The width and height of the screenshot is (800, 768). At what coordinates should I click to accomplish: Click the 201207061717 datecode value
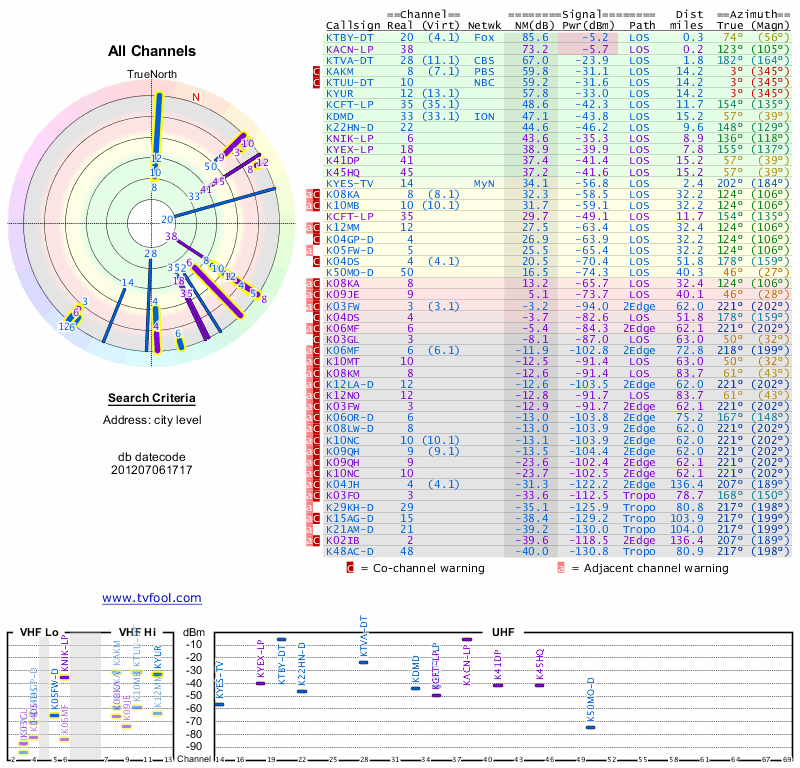152,470
